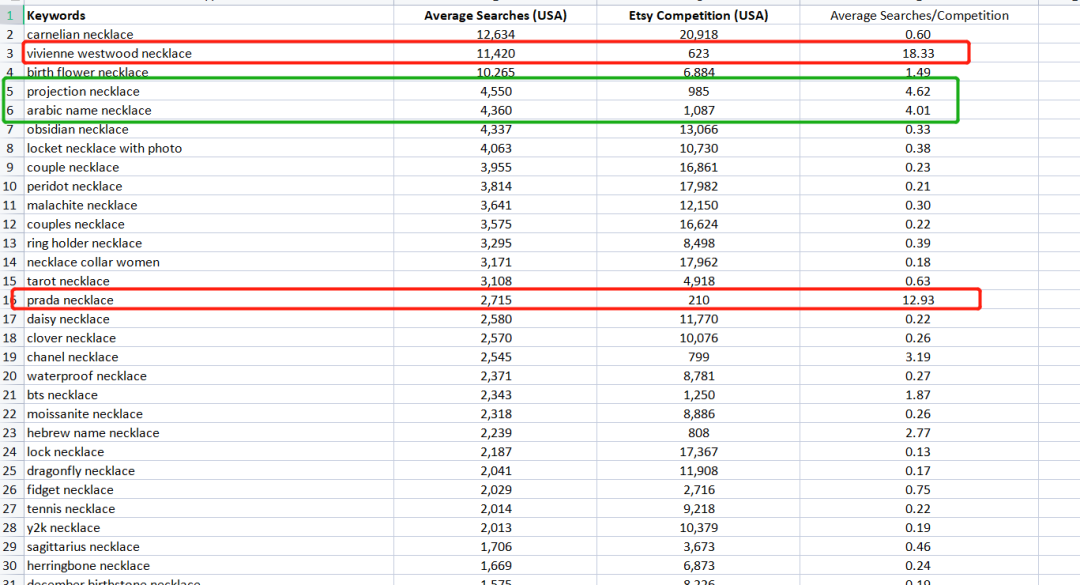The width and height of the screenshot is (1080, 585).
Task: Select the 18.33 ratio cell
Action: click(919, 53)
